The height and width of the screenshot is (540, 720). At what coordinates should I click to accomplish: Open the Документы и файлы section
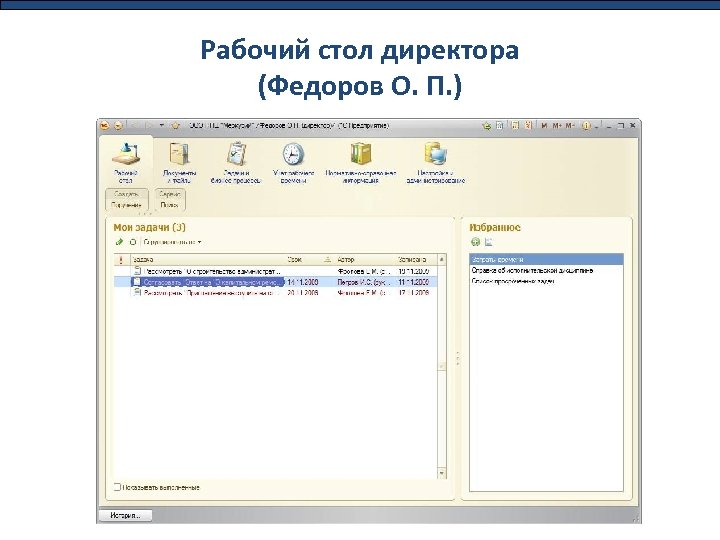point(180,162)
